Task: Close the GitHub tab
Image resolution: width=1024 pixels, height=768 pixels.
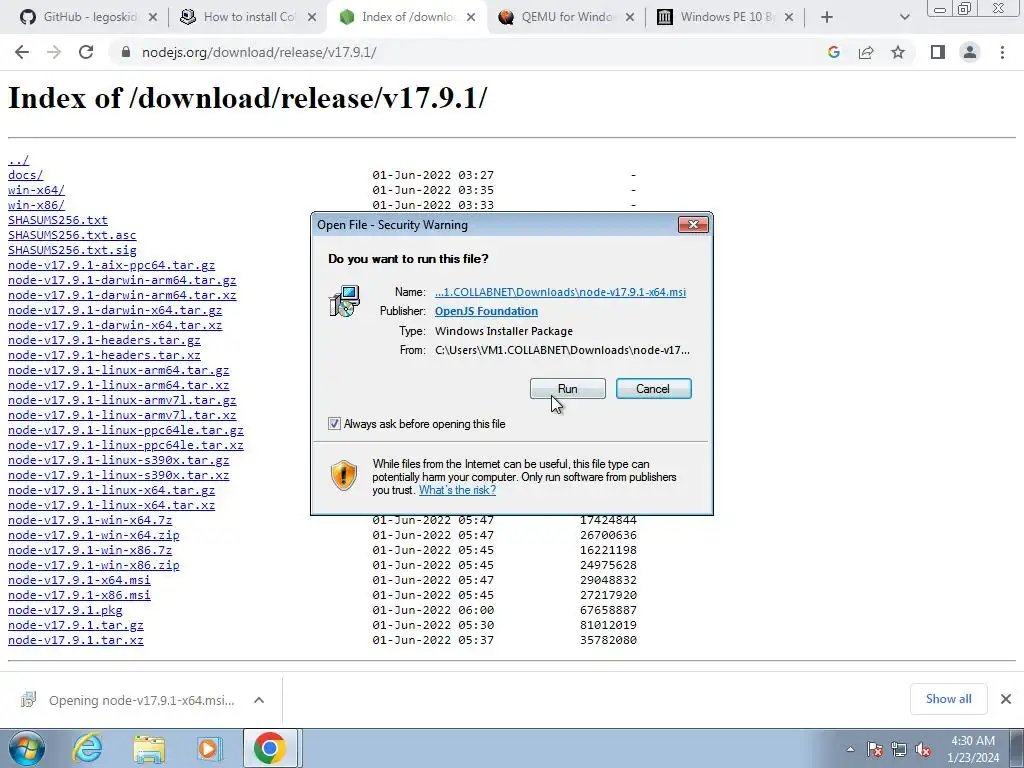Action: coord(153,17)
